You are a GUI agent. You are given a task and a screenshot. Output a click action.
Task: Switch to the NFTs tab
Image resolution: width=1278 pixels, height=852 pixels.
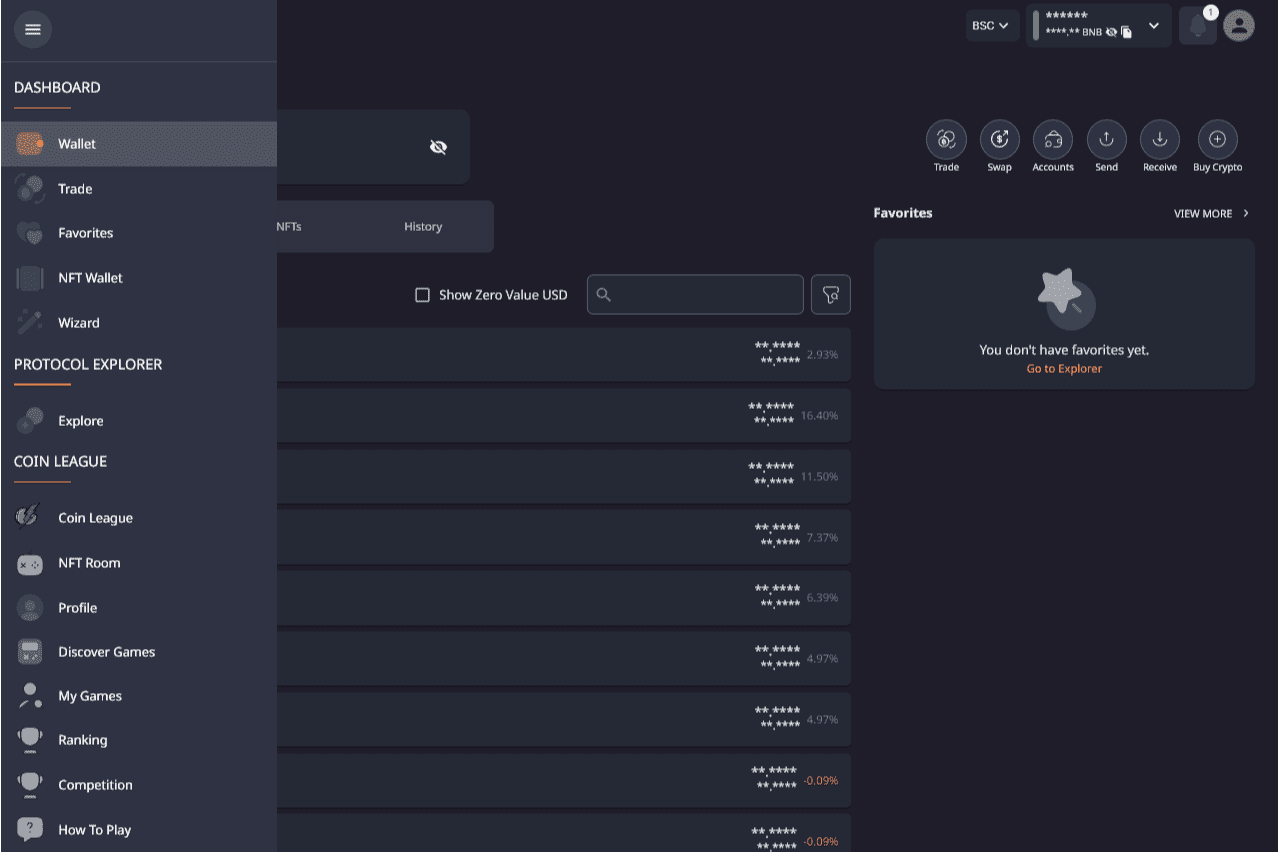[289, 227]
